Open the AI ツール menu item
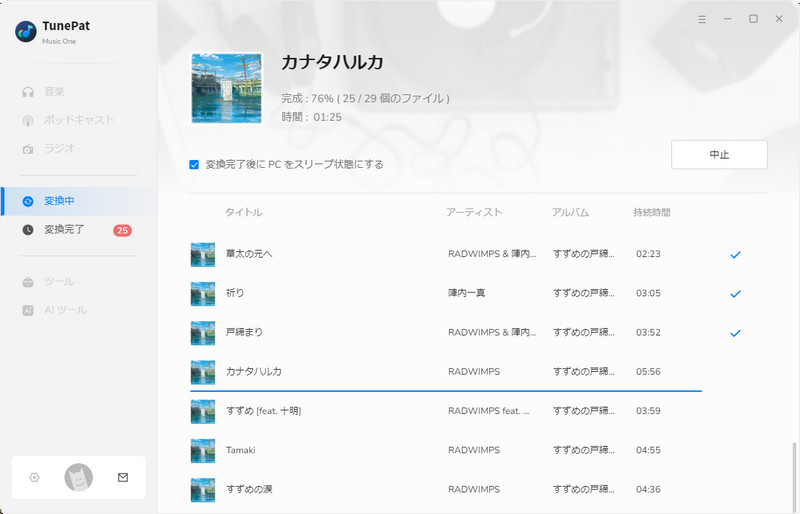Image resolution: width=800 pixels, height=514 pixels. point(65,310)
